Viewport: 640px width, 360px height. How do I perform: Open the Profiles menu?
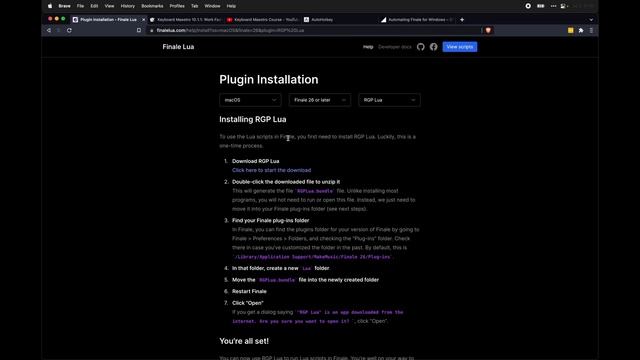(177, 6)
